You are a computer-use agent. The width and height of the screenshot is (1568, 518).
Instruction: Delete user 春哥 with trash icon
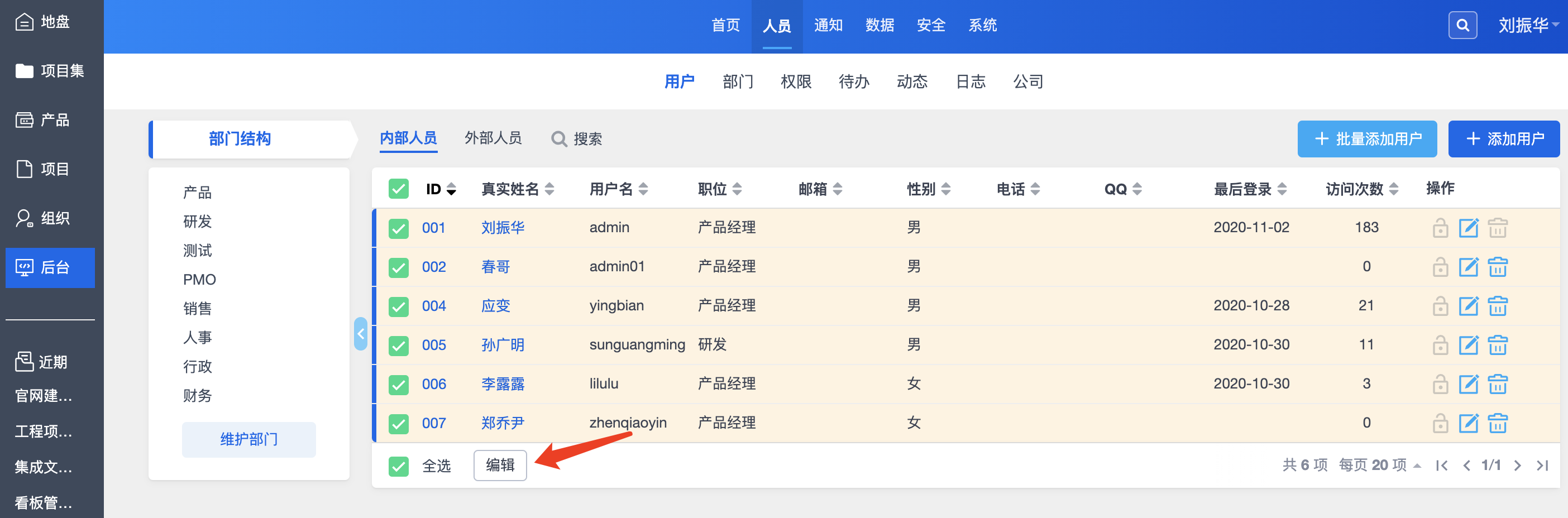tap(1498, 267)
